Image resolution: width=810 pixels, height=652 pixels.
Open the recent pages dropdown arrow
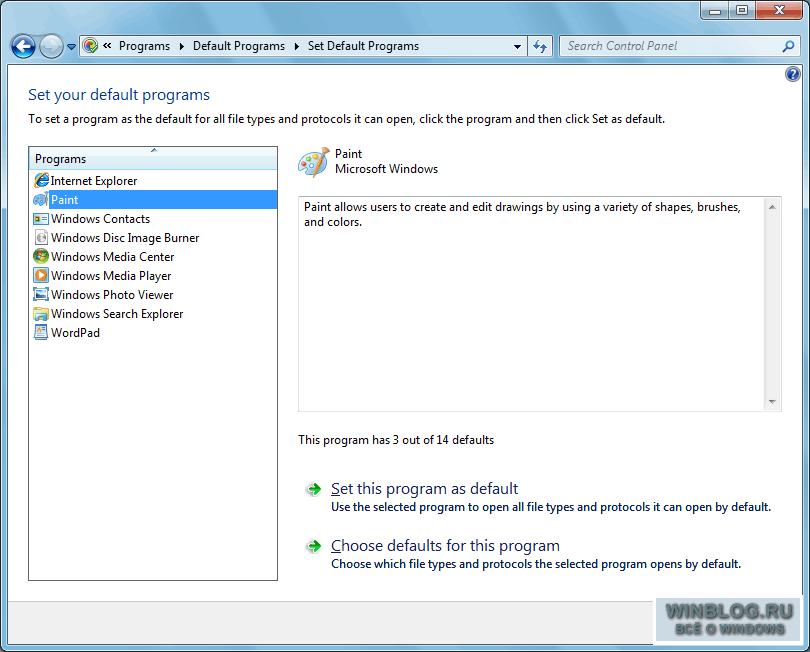[71, 47]
